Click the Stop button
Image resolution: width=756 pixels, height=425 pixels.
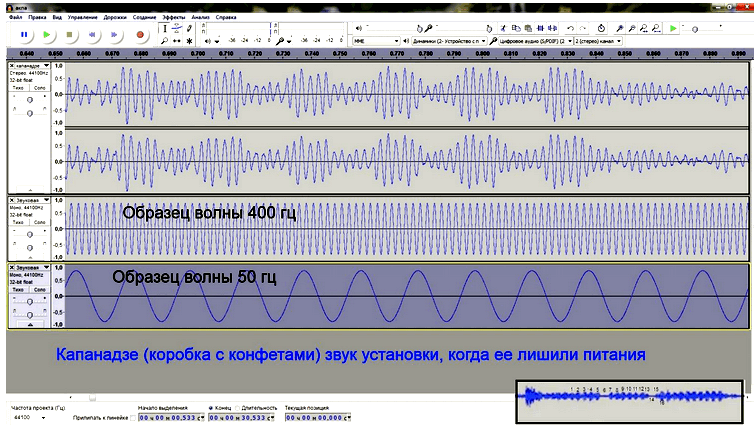point(70,34)
